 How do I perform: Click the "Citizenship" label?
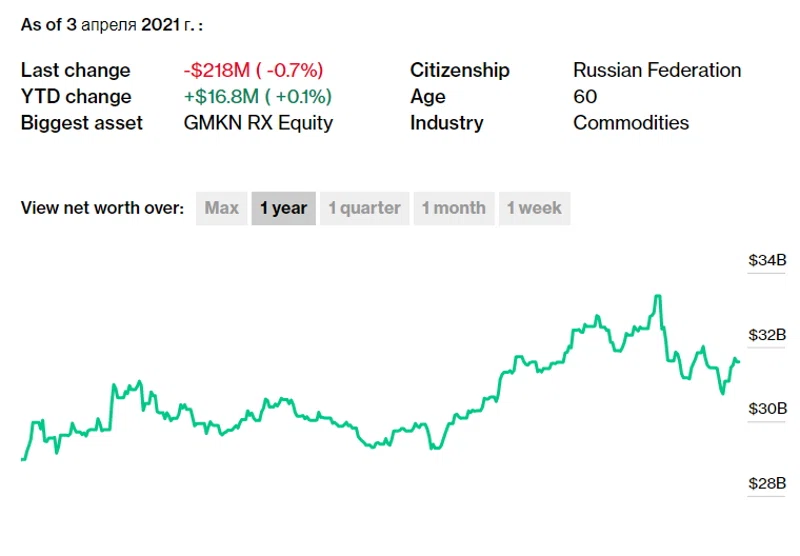point(459,70)
